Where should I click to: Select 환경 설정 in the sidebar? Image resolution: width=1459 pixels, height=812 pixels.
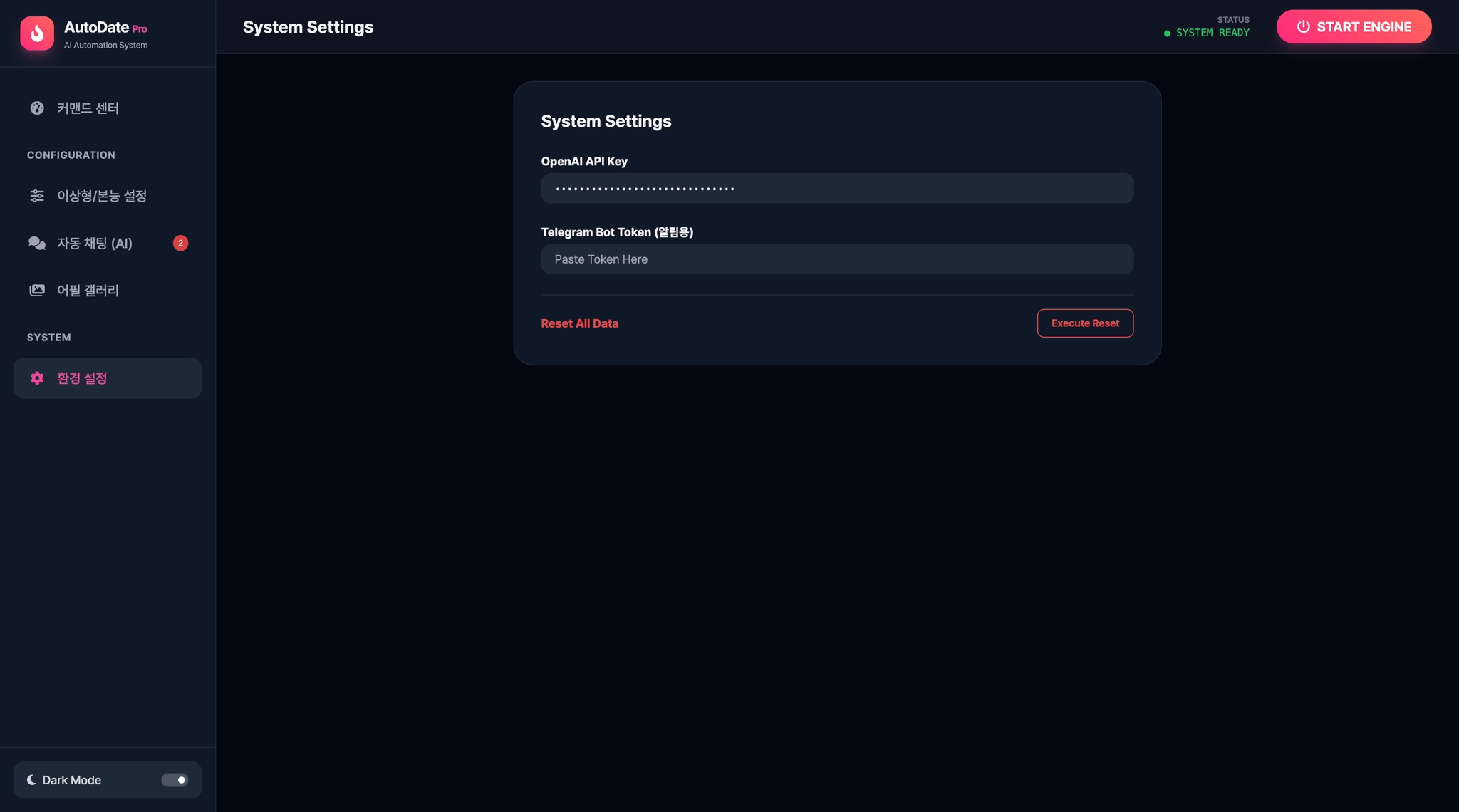pyautogui.click(x=83, y=378)
